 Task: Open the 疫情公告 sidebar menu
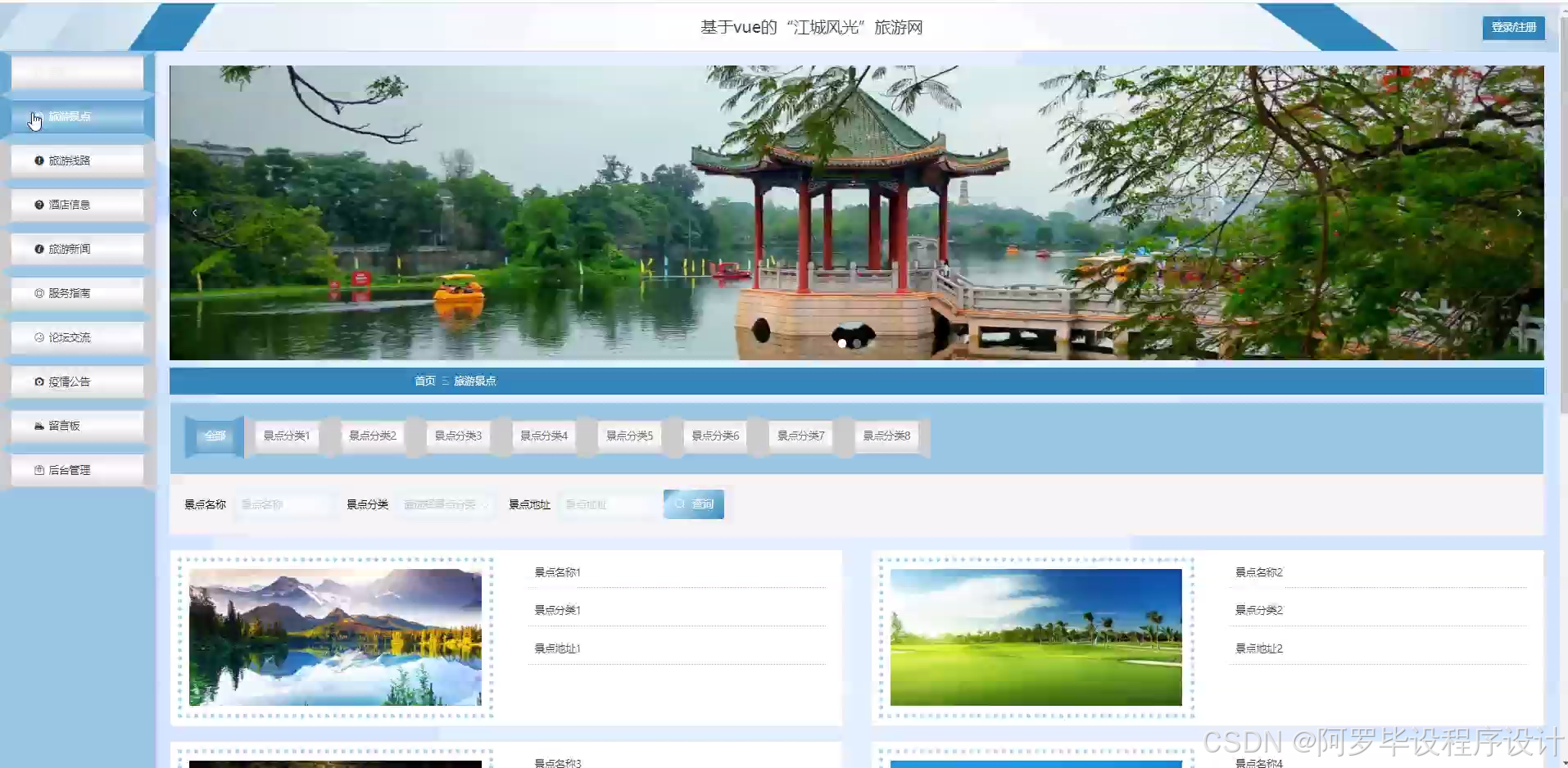[77, 382]
